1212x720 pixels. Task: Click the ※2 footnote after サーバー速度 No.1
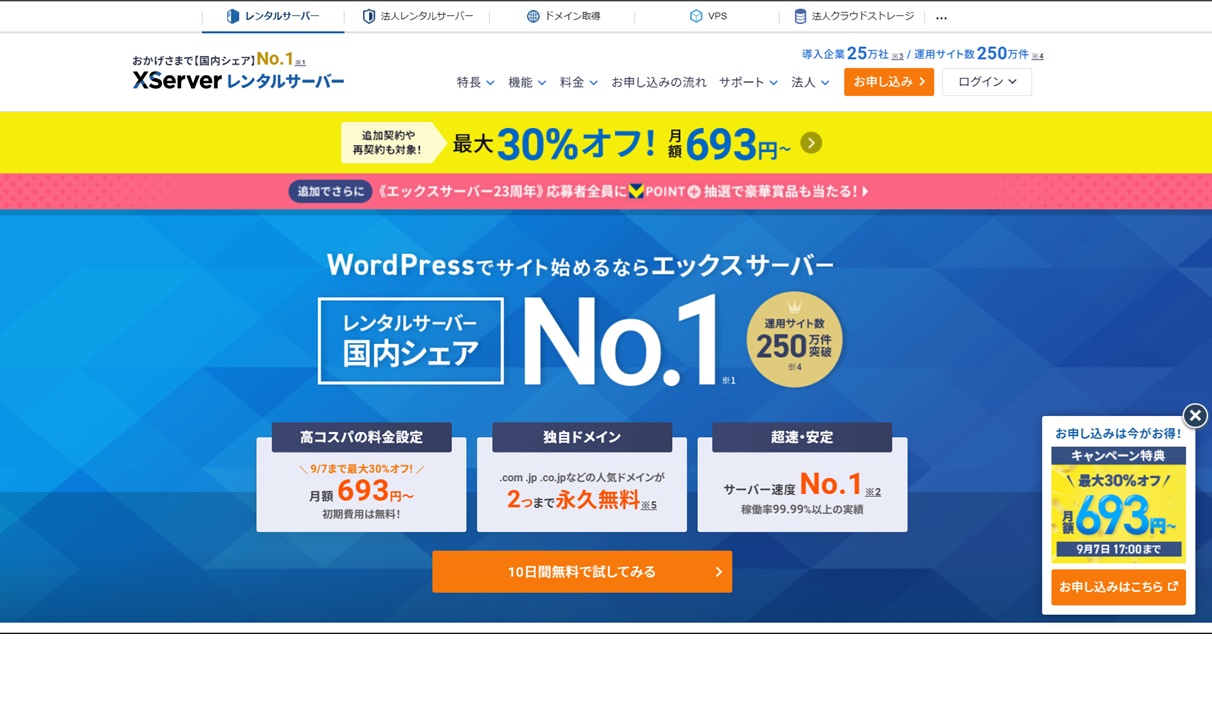pos(873,491)
